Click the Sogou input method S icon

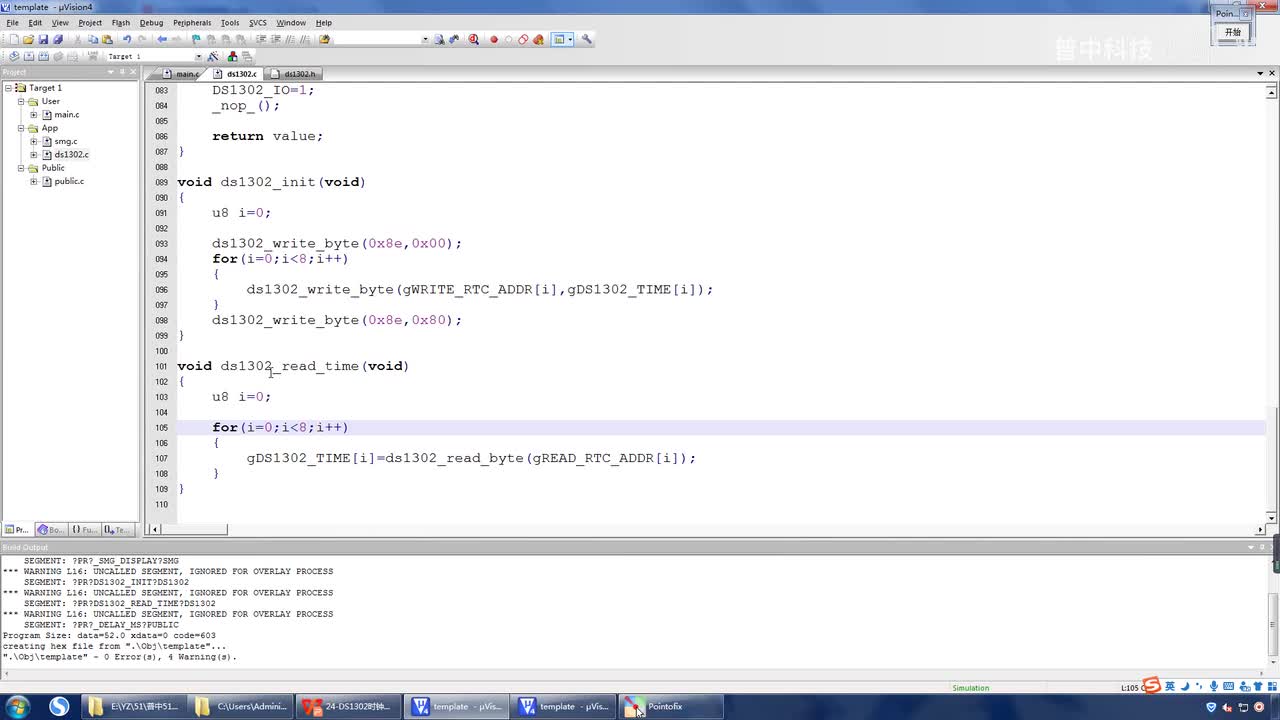click(x=1152, y=685)
